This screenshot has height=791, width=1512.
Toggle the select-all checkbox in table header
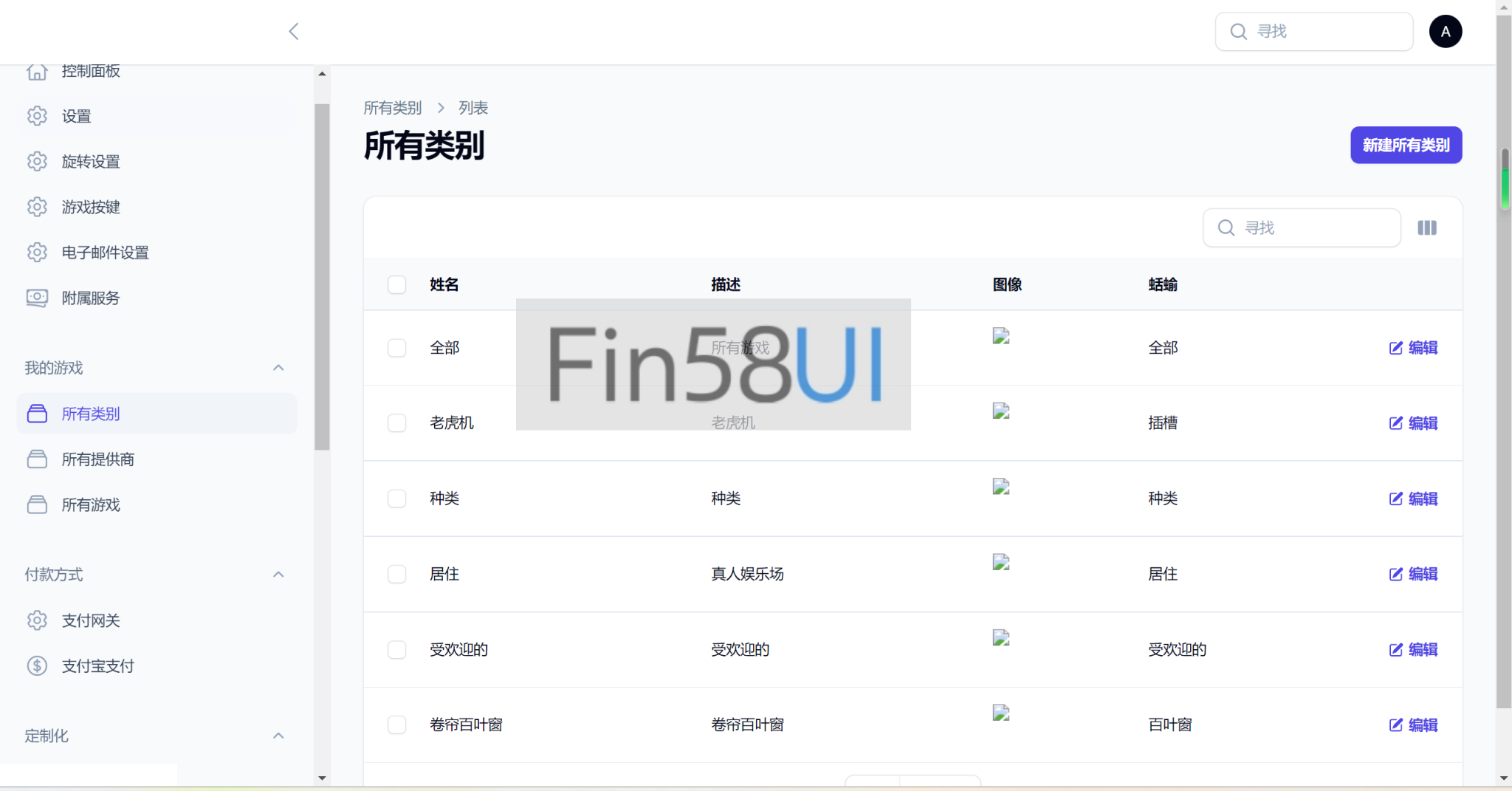tap(396, 284)
